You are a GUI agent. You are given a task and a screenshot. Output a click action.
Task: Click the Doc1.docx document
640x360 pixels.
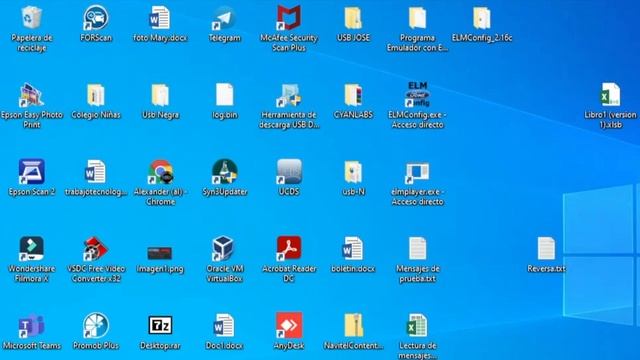click(x=224, y=326)
